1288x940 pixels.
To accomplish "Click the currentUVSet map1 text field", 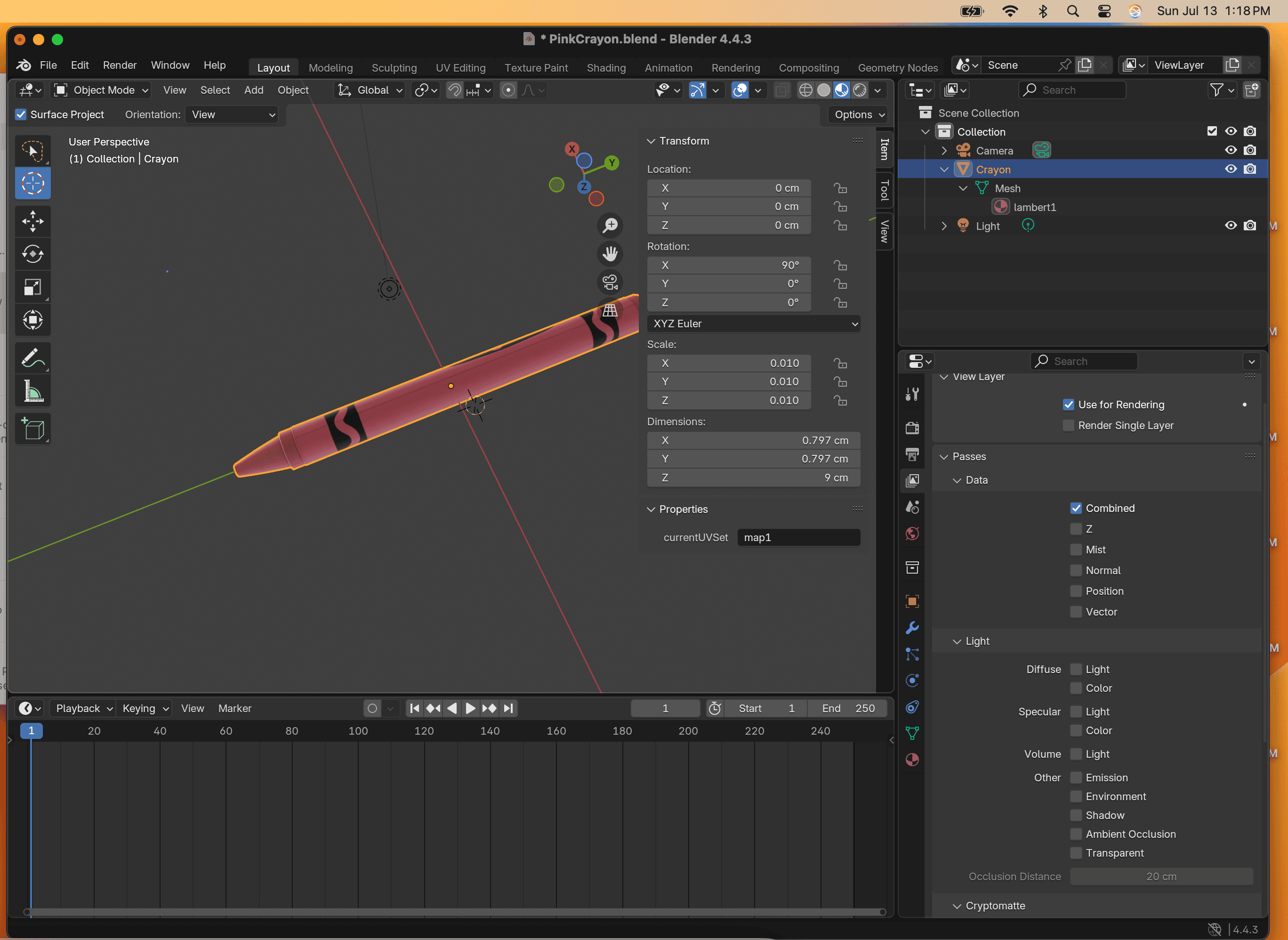I will pyautogui.click(x=798, y=537).
